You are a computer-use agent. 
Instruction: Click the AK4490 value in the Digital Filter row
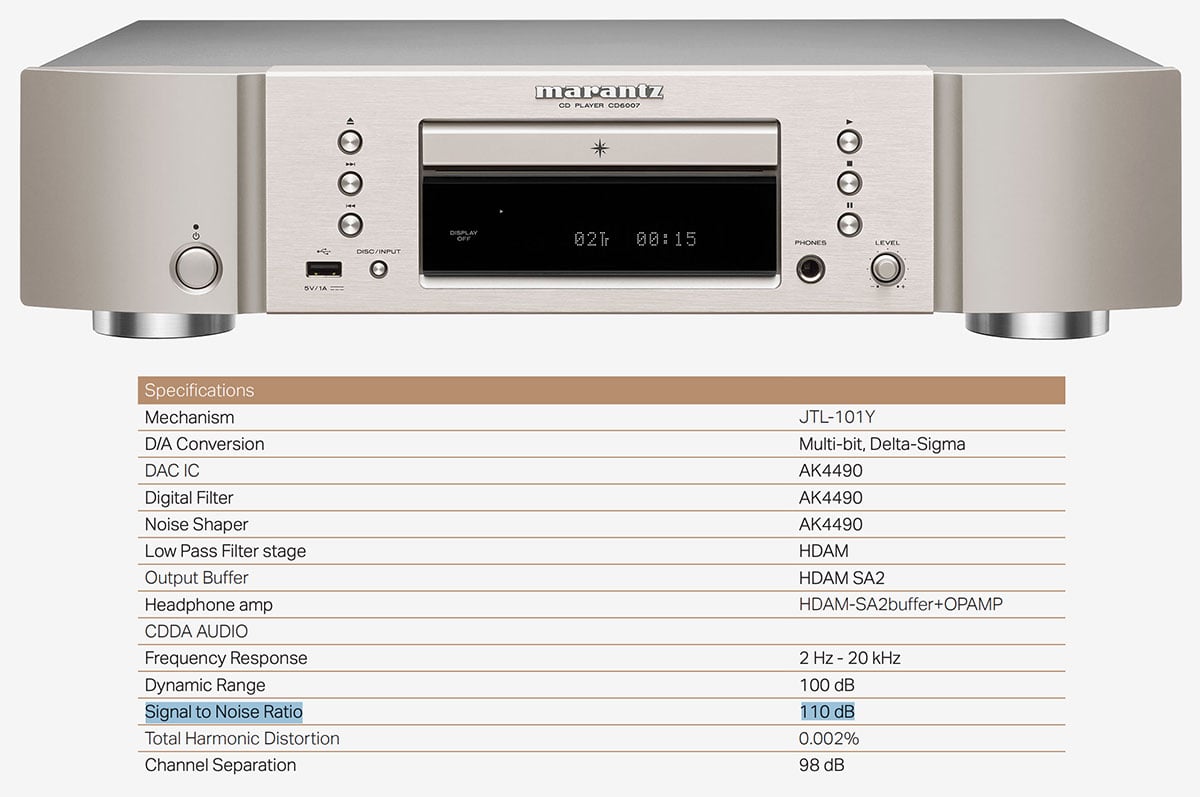(x=831, y=497)
